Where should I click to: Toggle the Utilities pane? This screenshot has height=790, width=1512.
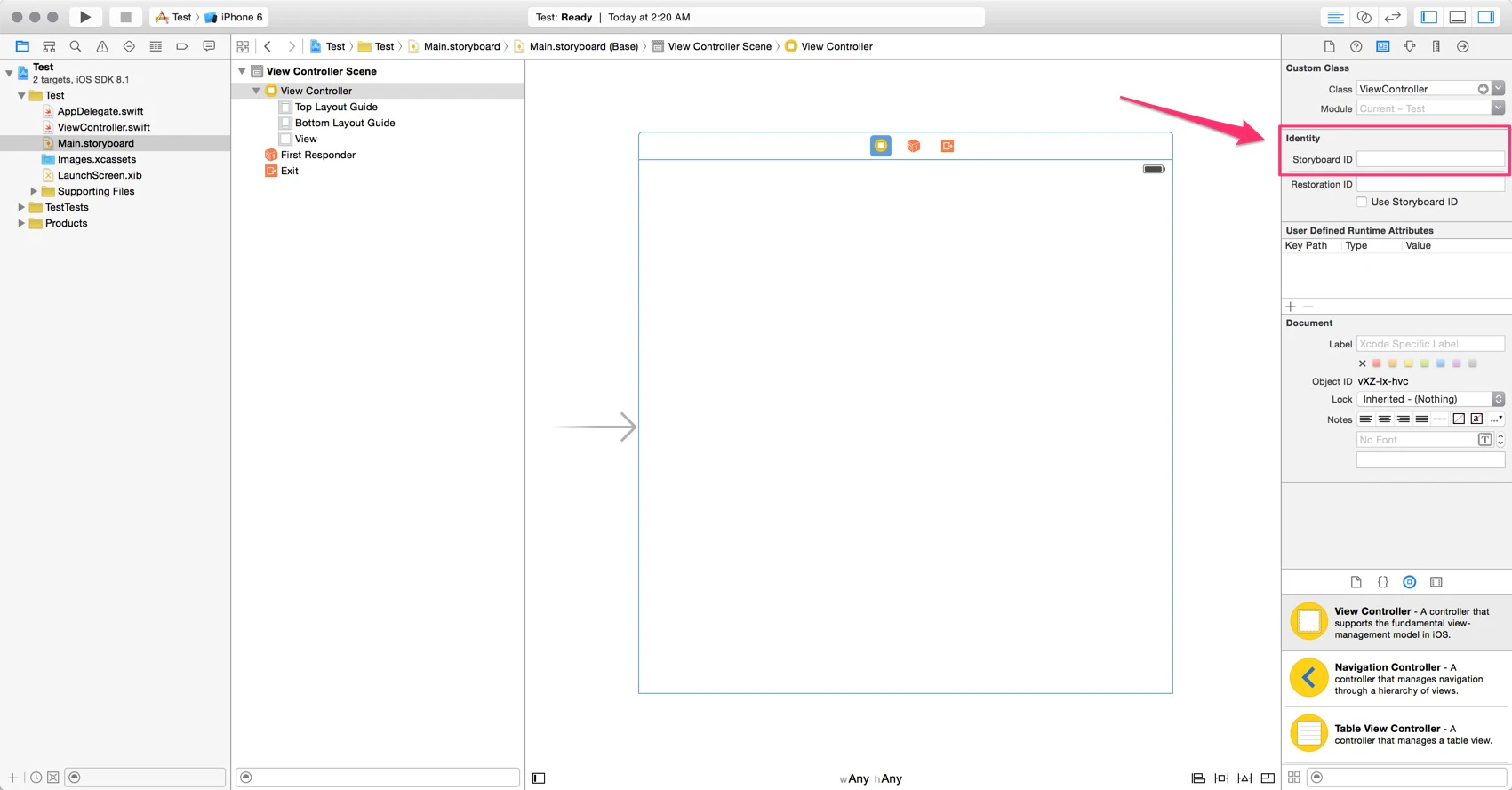(x=1486, y=17)
